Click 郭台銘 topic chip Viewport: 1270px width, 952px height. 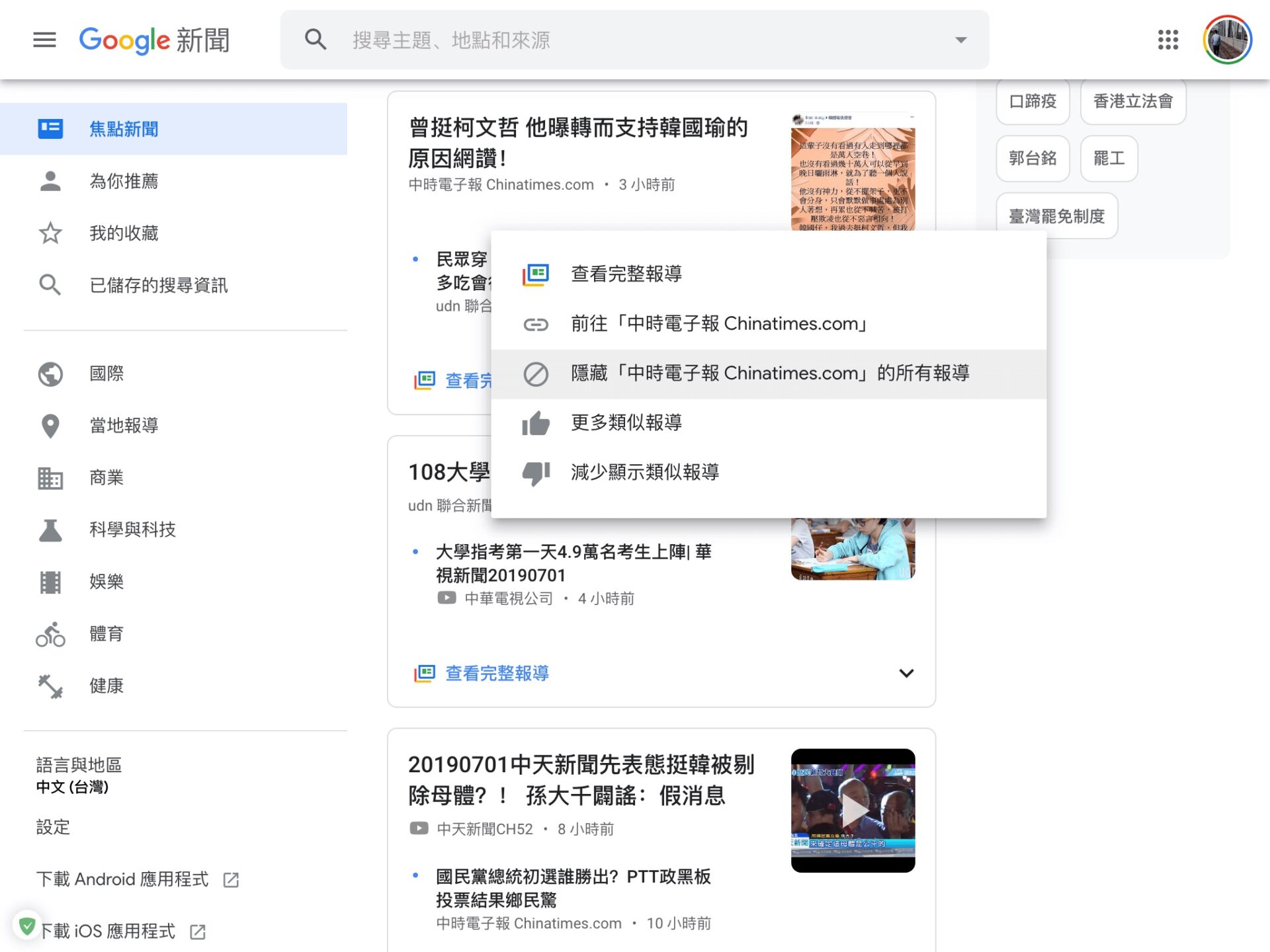click(x=1033, y=159)
